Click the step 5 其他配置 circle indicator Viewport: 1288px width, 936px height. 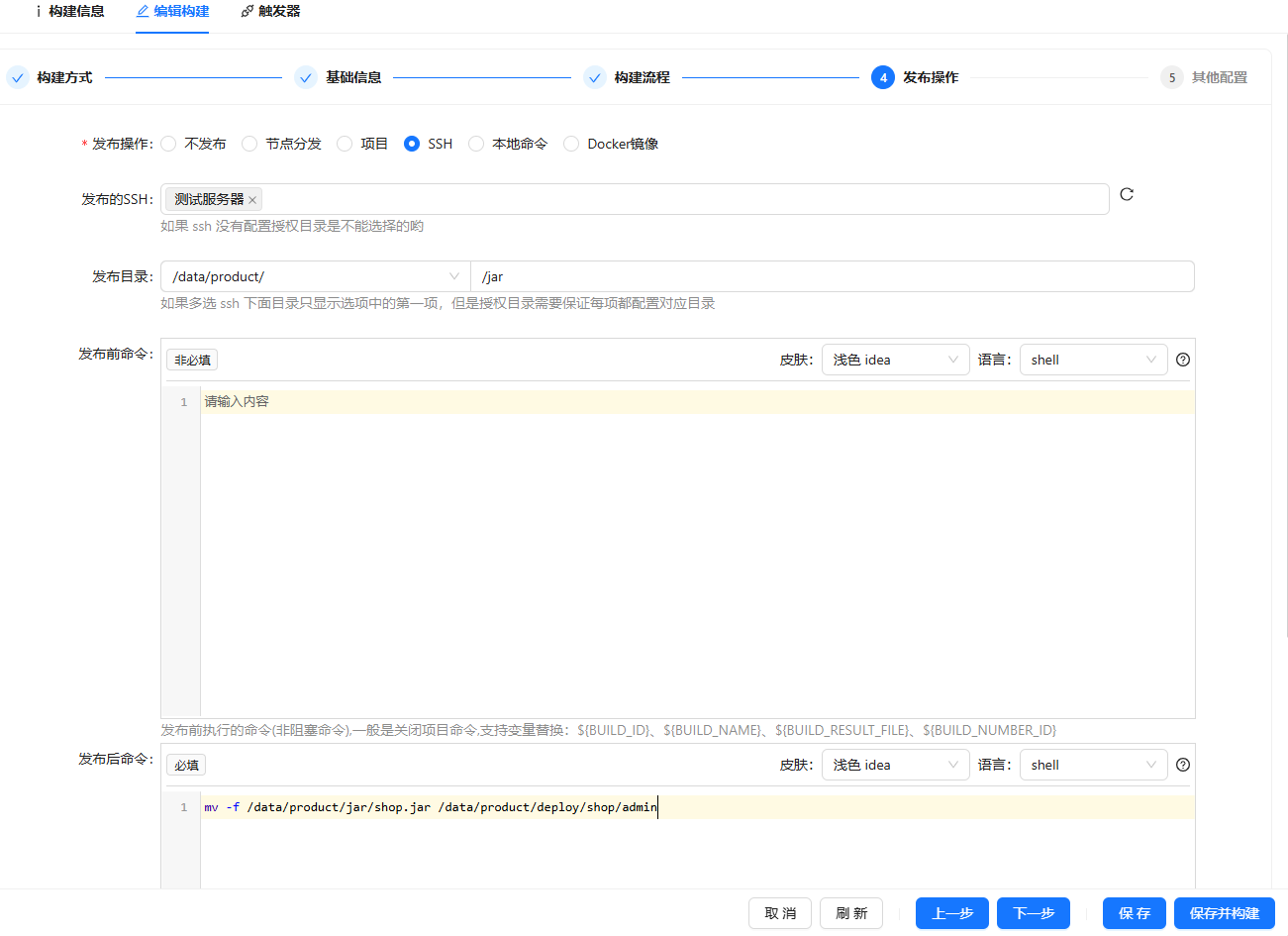[1172, 76]
